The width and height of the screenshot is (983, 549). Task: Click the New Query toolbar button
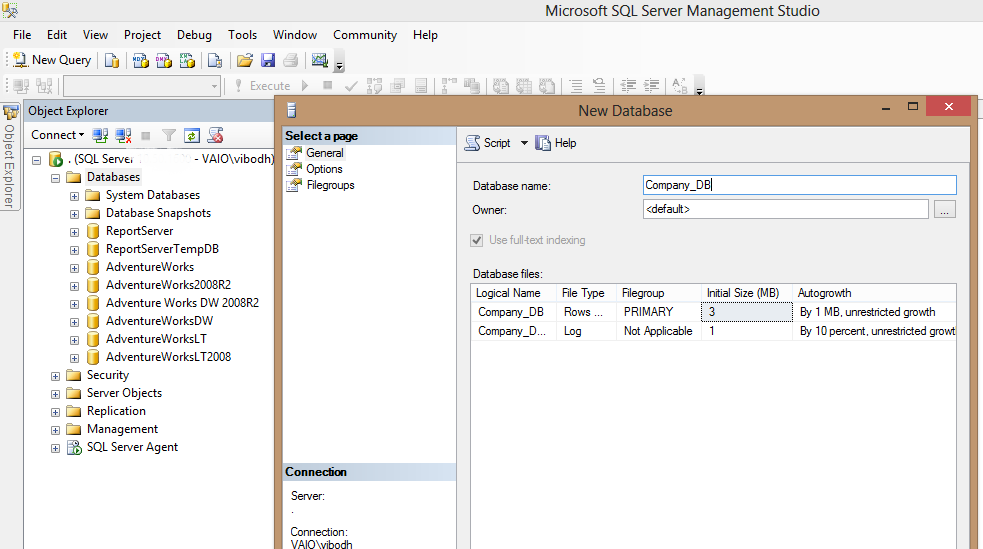click(51, 60)
